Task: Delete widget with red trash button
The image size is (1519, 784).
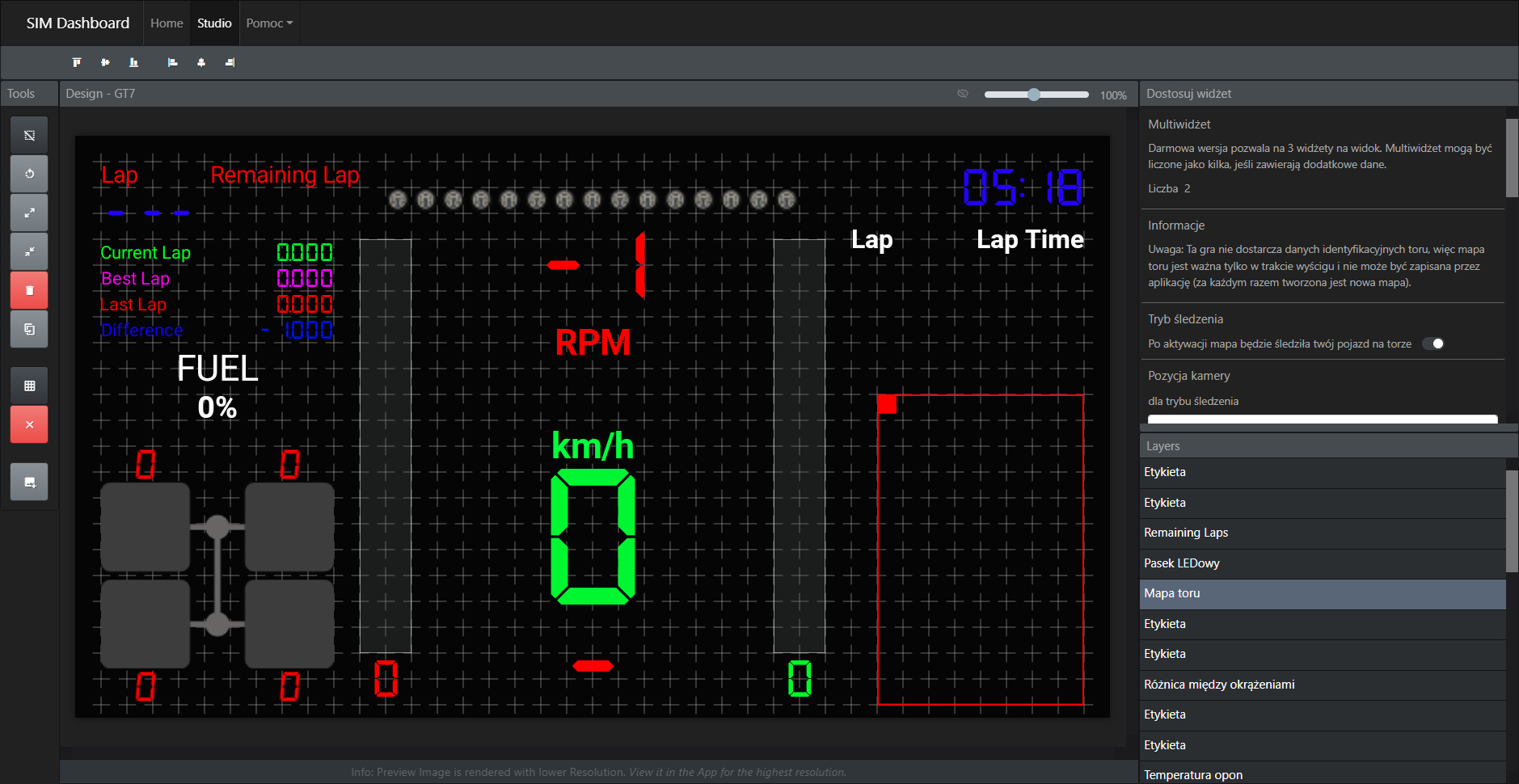Action: pyautogui.click(x=29, y=290)
